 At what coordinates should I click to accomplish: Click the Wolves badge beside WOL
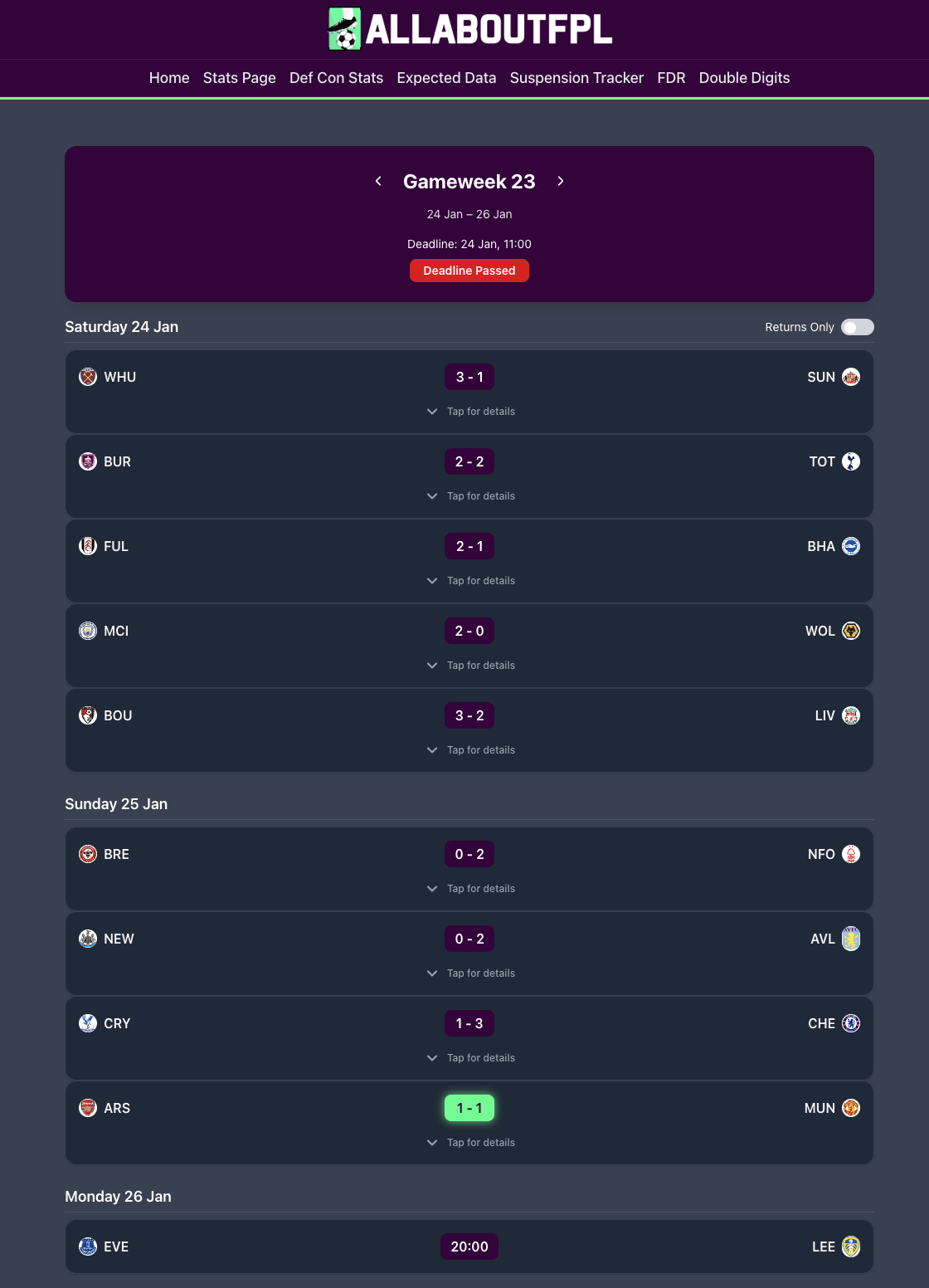[851, 631]
